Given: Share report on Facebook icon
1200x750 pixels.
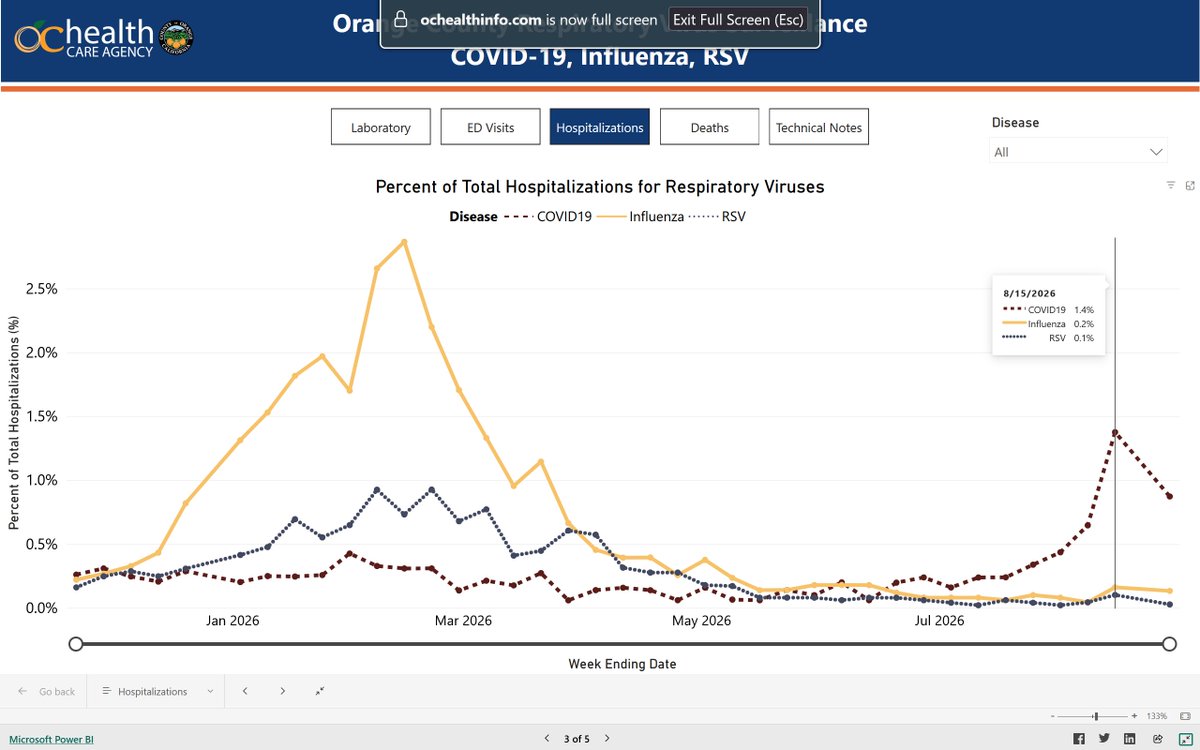Looking at the screenshot, I should tap(1079, 739).
